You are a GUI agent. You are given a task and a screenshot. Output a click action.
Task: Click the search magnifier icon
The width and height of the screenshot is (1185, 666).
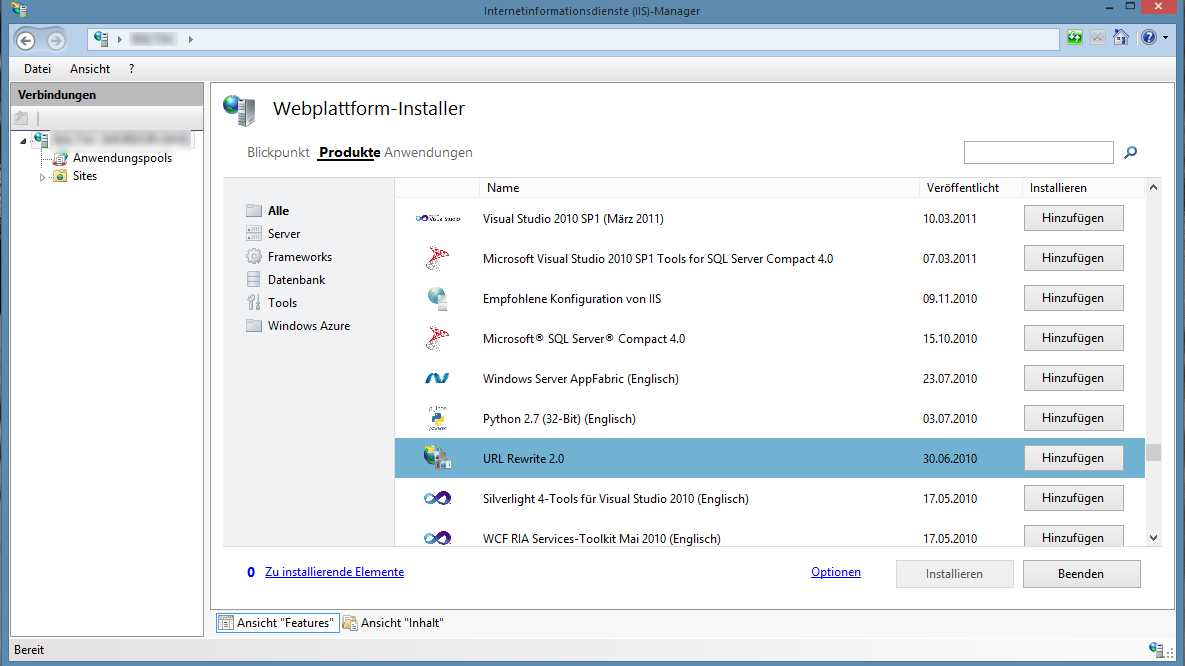click(1131, 153)
